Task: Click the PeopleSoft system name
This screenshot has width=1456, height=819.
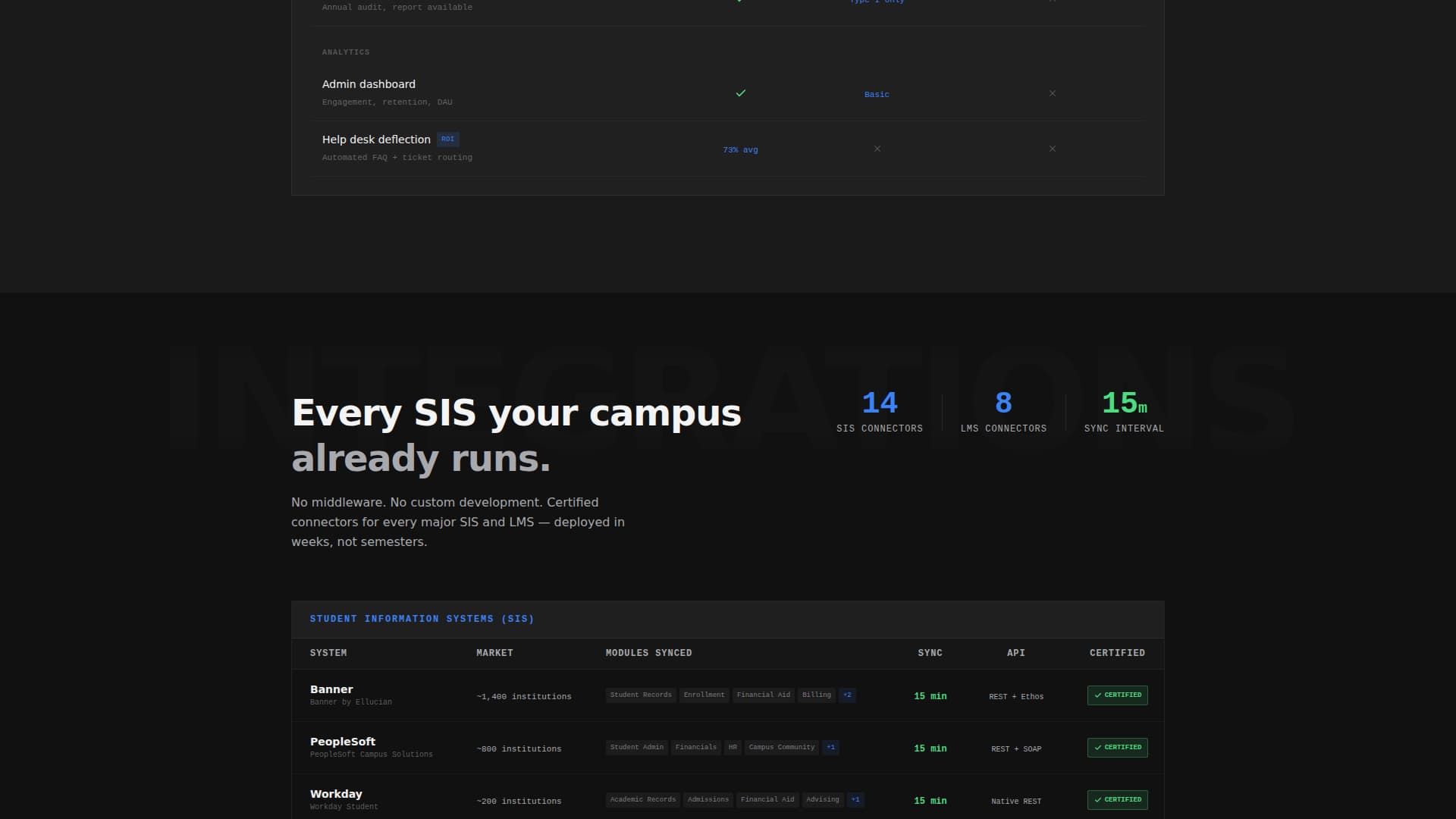Action: coord(343,742)
